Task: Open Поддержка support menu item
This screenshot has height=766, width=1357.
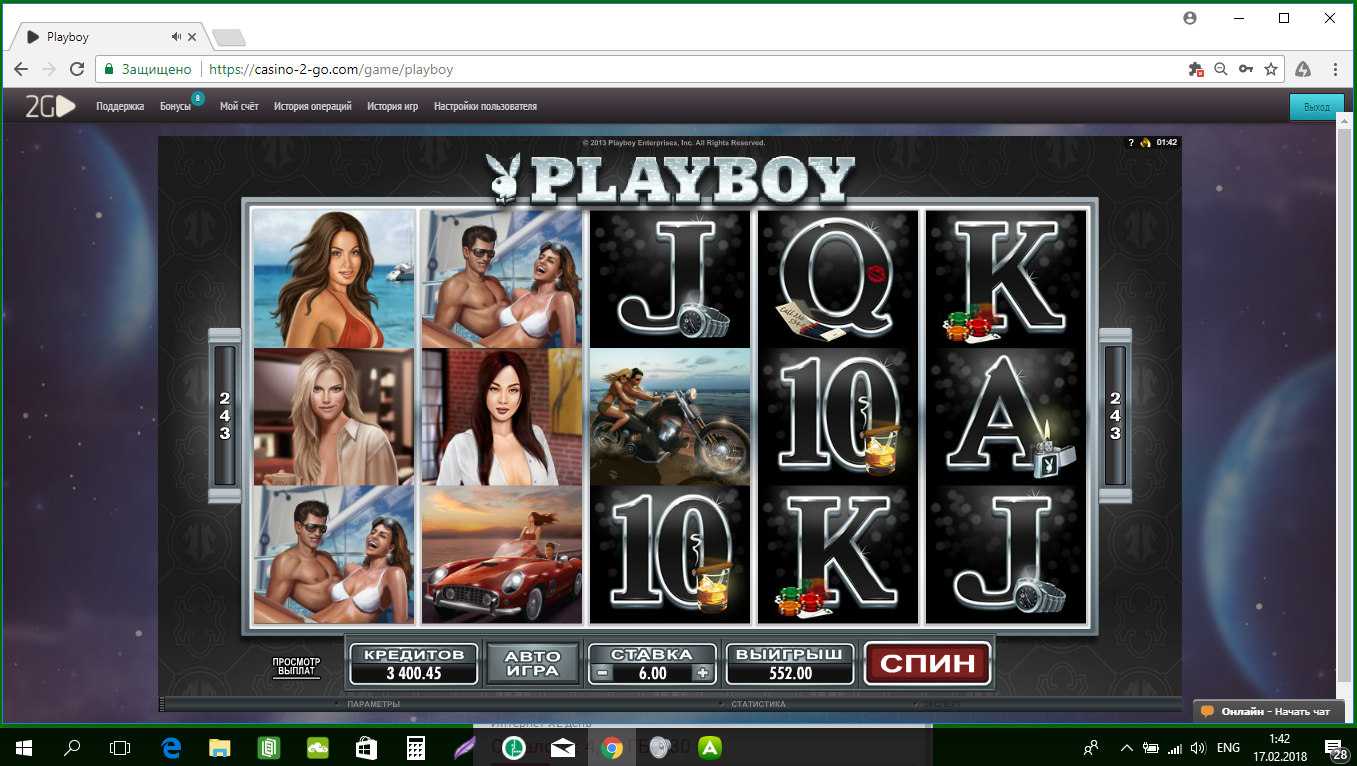Action: tap(120, 106)
